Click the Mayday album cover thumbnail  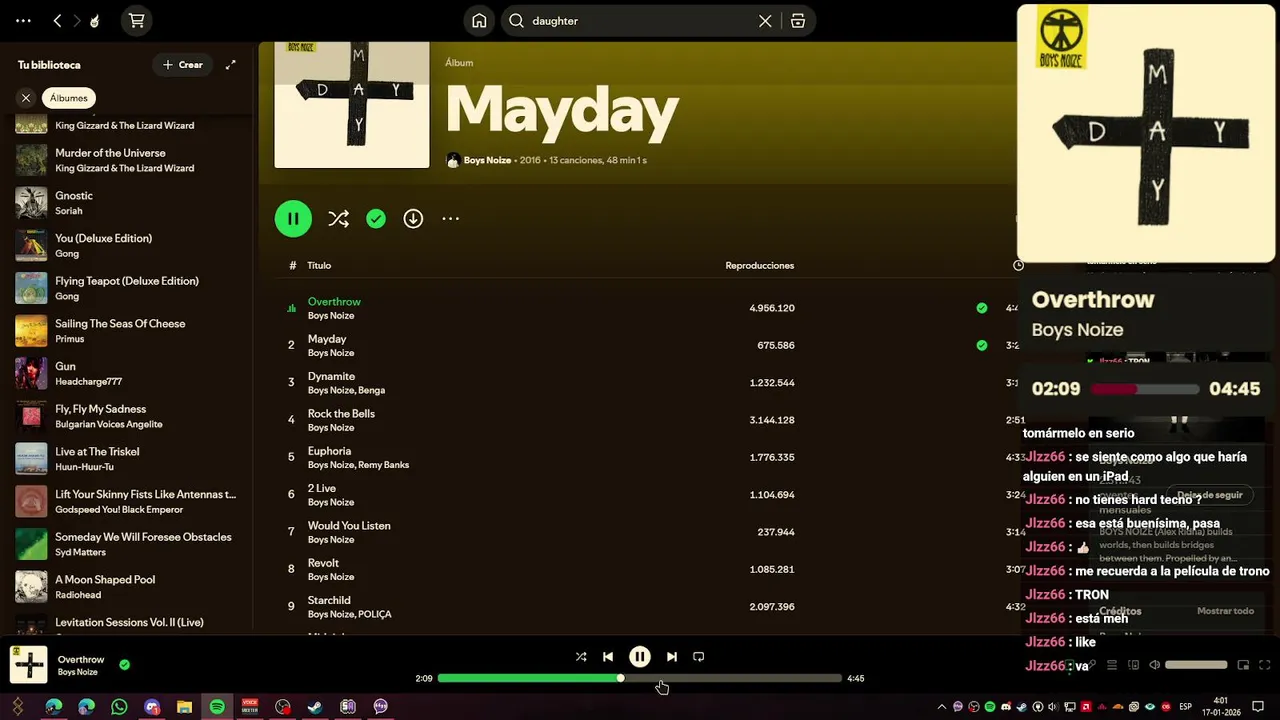pos(352,105)
